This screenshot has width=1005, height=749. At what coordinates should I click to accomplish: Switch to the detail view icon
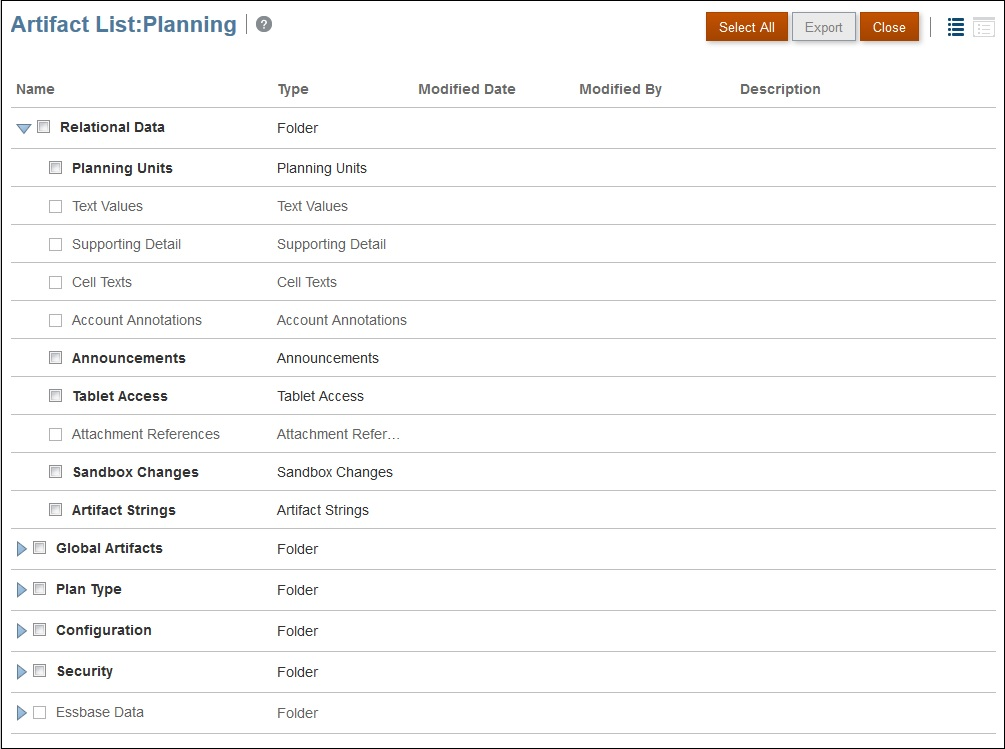984,28
